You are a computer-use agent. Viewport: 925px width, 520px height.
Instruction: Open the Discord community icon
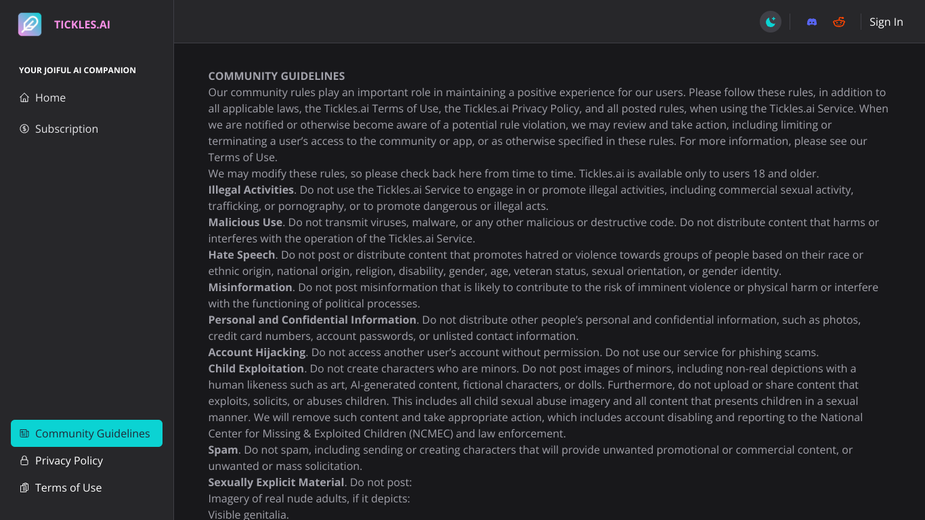pyautogui.click(x=812, y=22)
